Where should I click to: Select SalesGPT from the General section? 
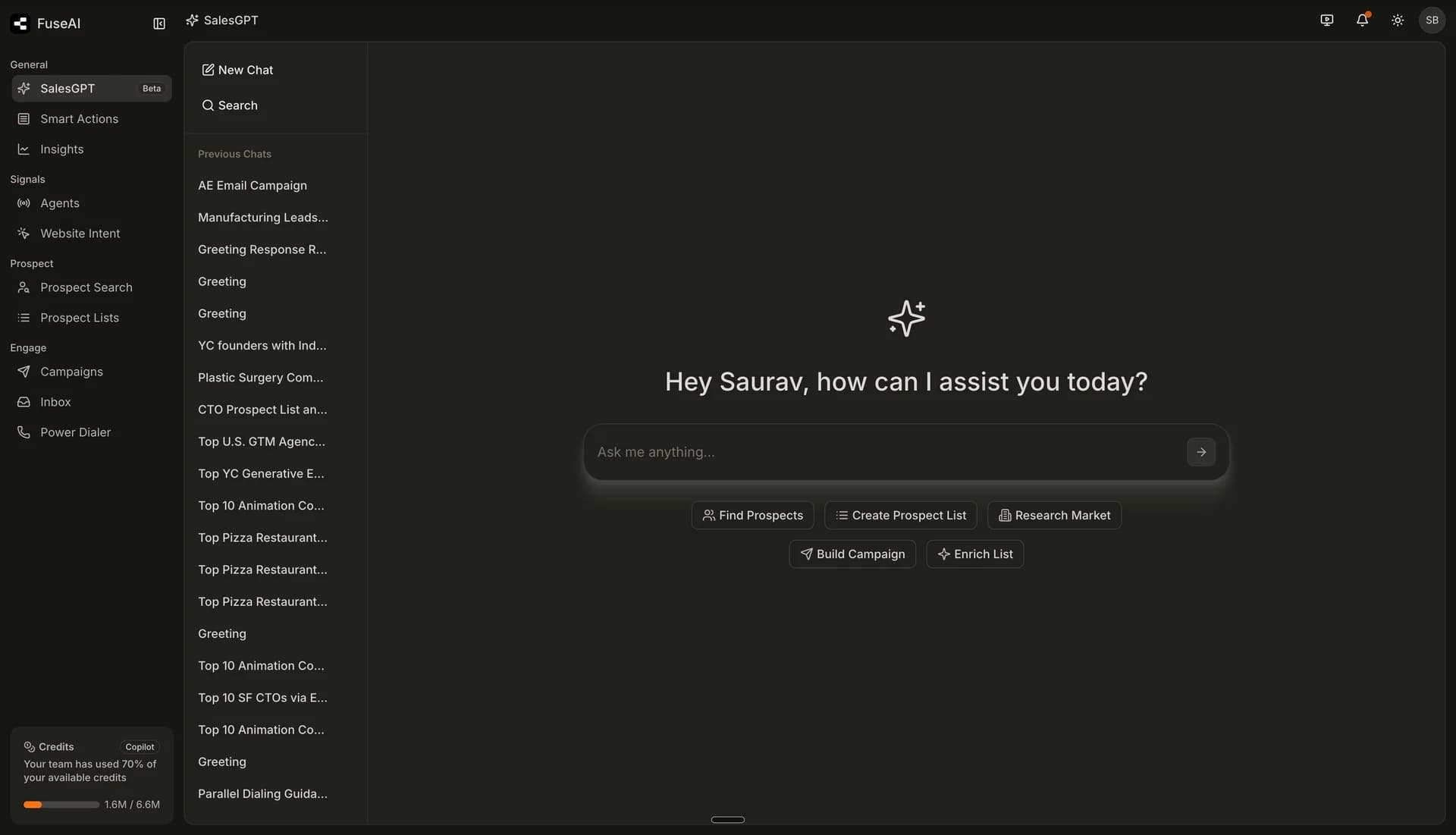click(67, 88)
